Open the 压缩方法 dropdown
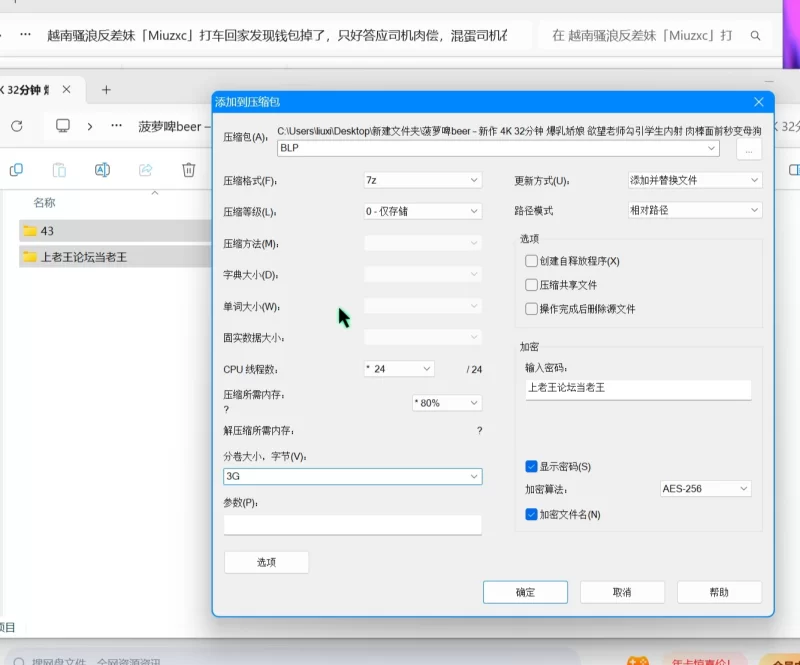Image resolution: width=800 pixels, height=665 pixels. (422, 243)
